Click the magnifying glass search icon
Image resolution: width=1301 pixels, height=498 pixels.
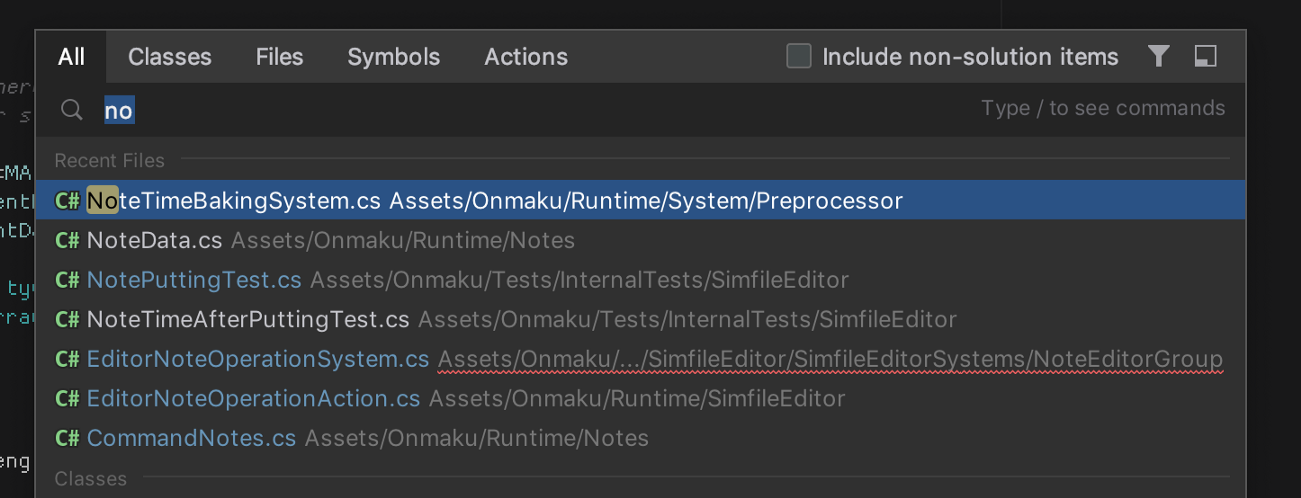pyautogui.click(x=71, y=110)
